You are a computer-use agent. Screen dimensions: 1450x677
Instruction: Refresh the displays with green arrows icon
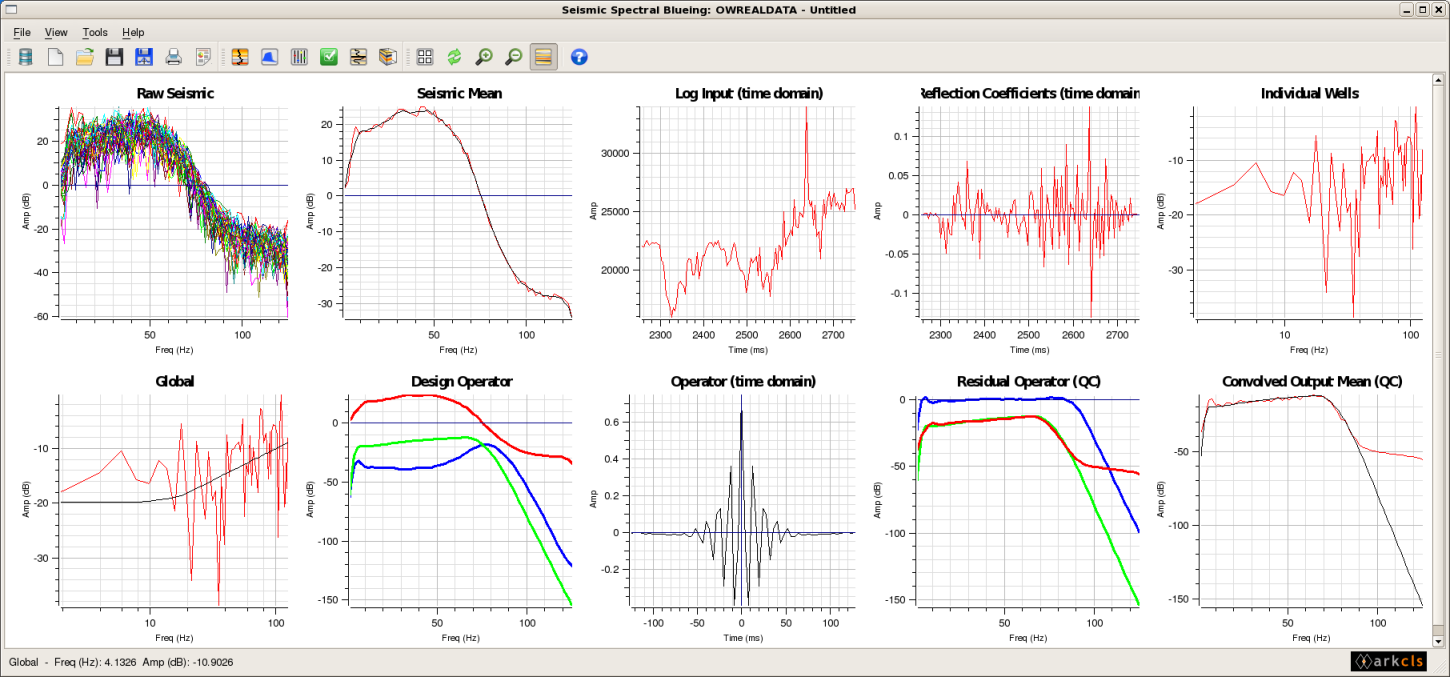453,56
